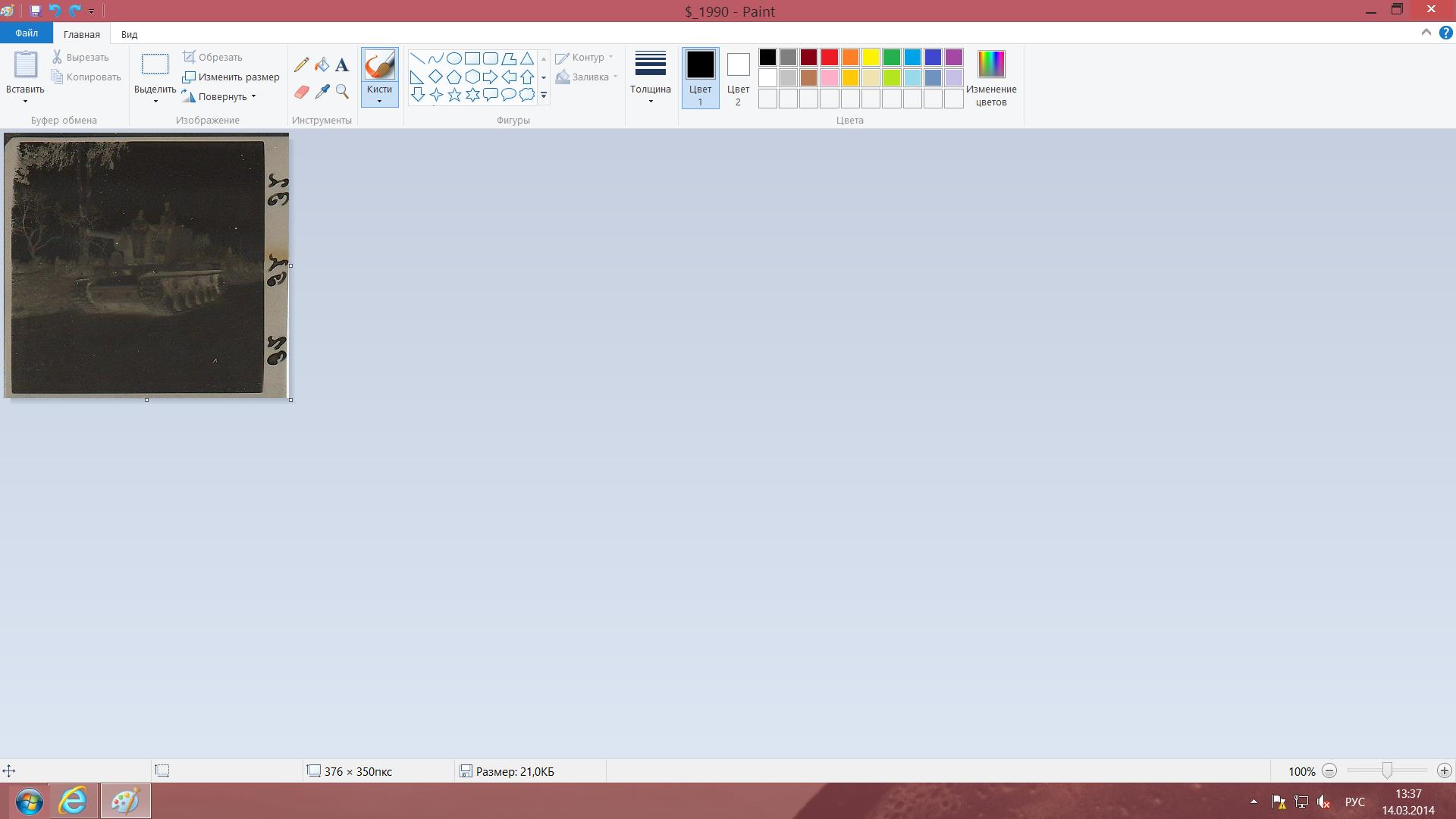Open the Кисти brushes dropdown arrow
This screenshot has width=1456, height=819.
[379, 100]
